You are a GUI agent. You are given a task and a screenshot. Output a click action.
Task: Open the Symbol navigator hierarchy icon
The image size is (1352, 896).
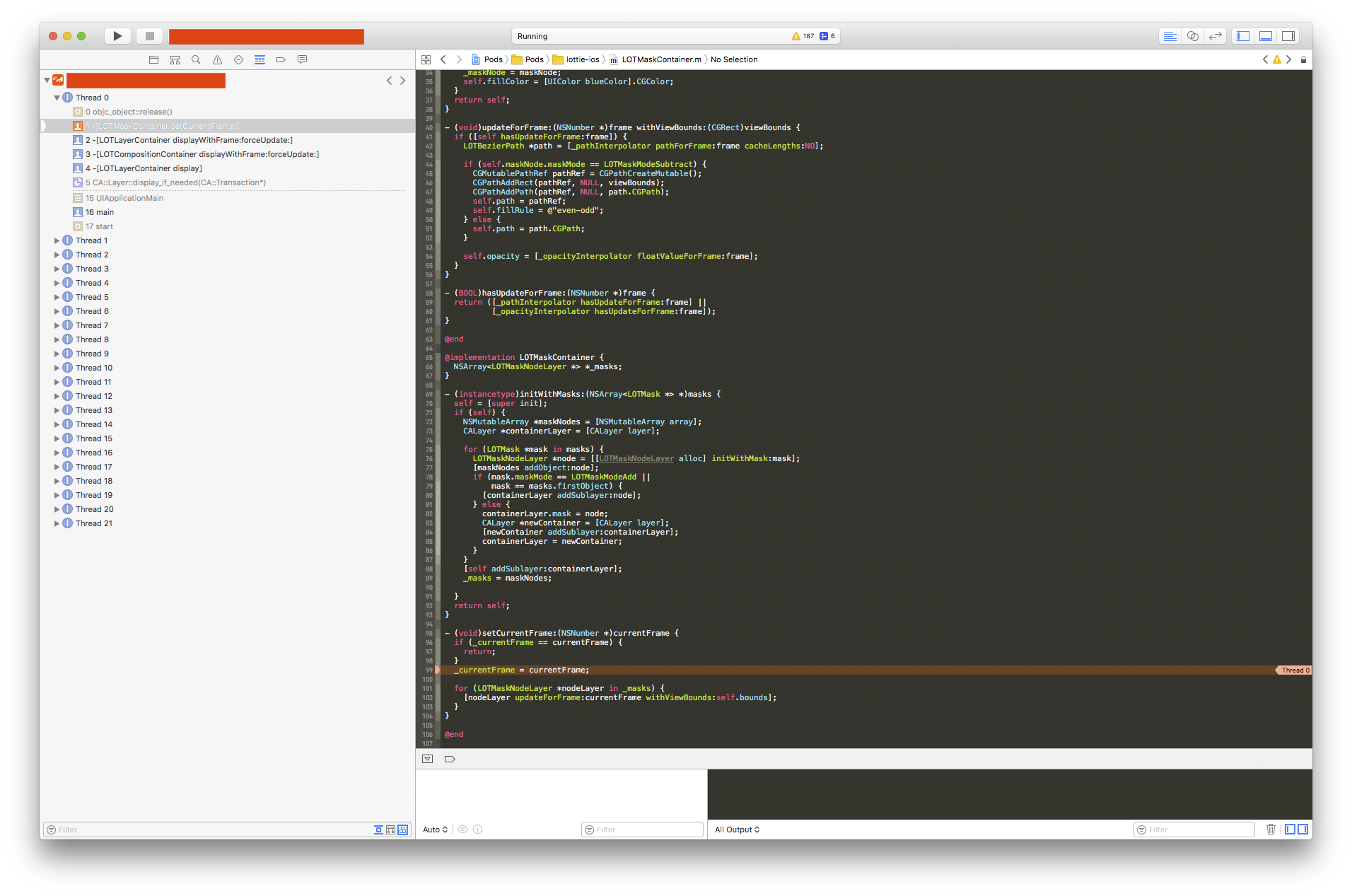click(x=175, y=60)
